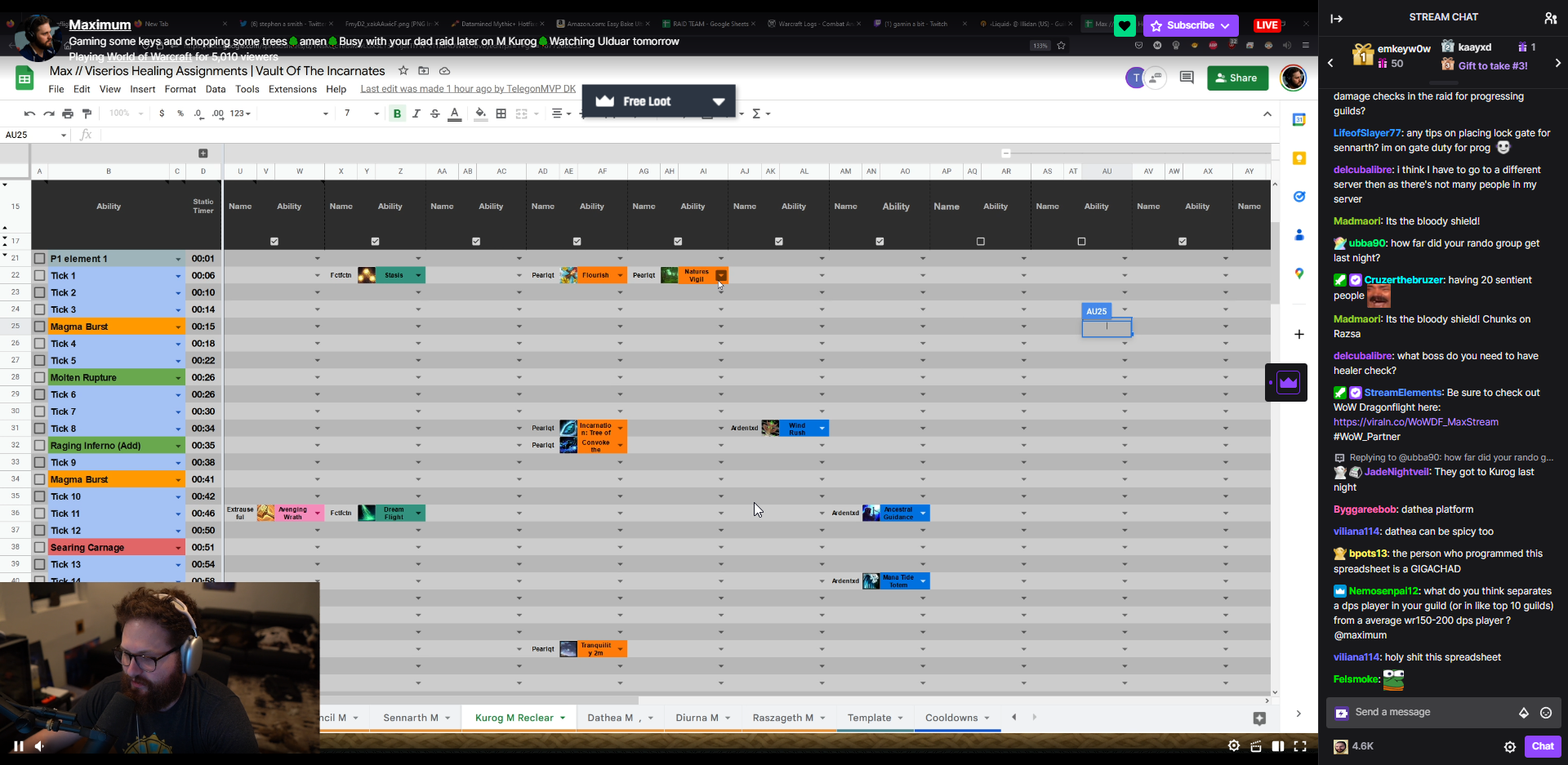Toggle Italic formatting in Sheets toolbar
Screen dimensions: 1568x765
coord(416,113)
